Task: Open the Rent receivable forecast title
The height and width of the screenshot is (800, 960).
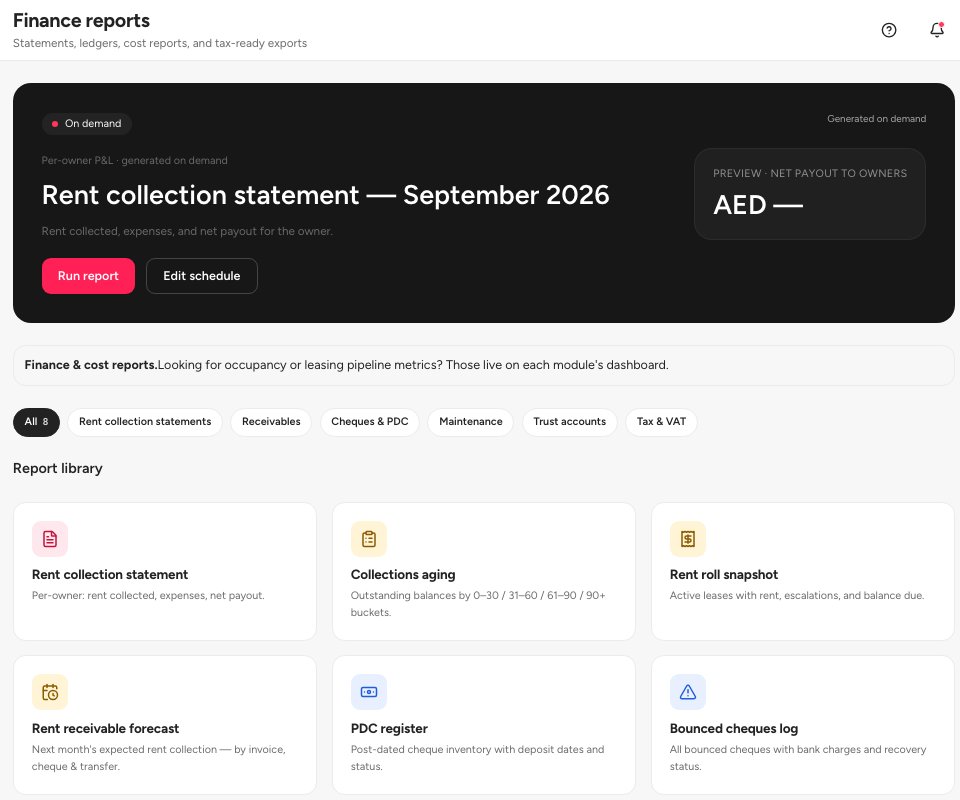Action: tap(105, 728)
